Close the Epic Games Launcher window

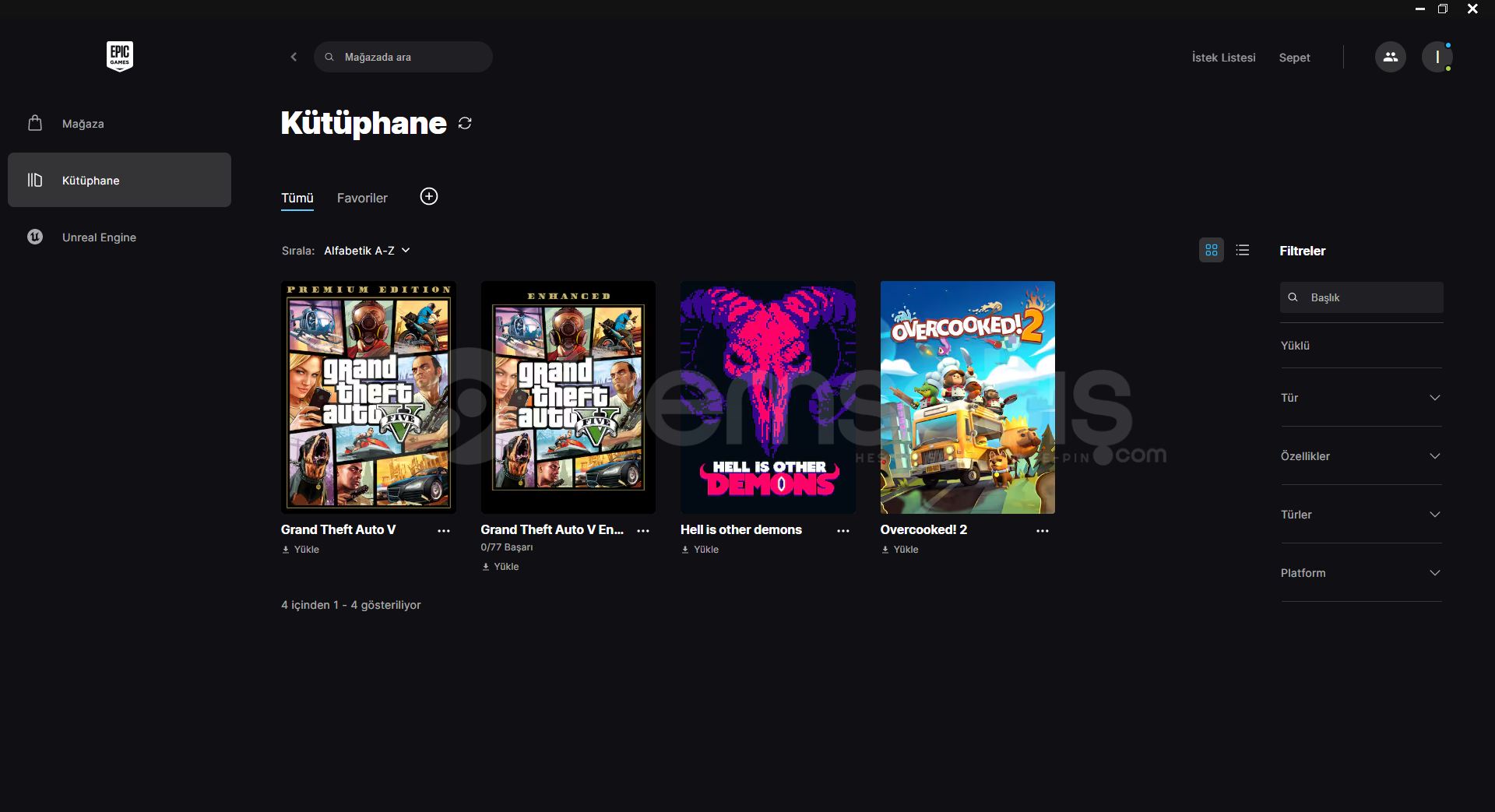tap(1472, 9)
